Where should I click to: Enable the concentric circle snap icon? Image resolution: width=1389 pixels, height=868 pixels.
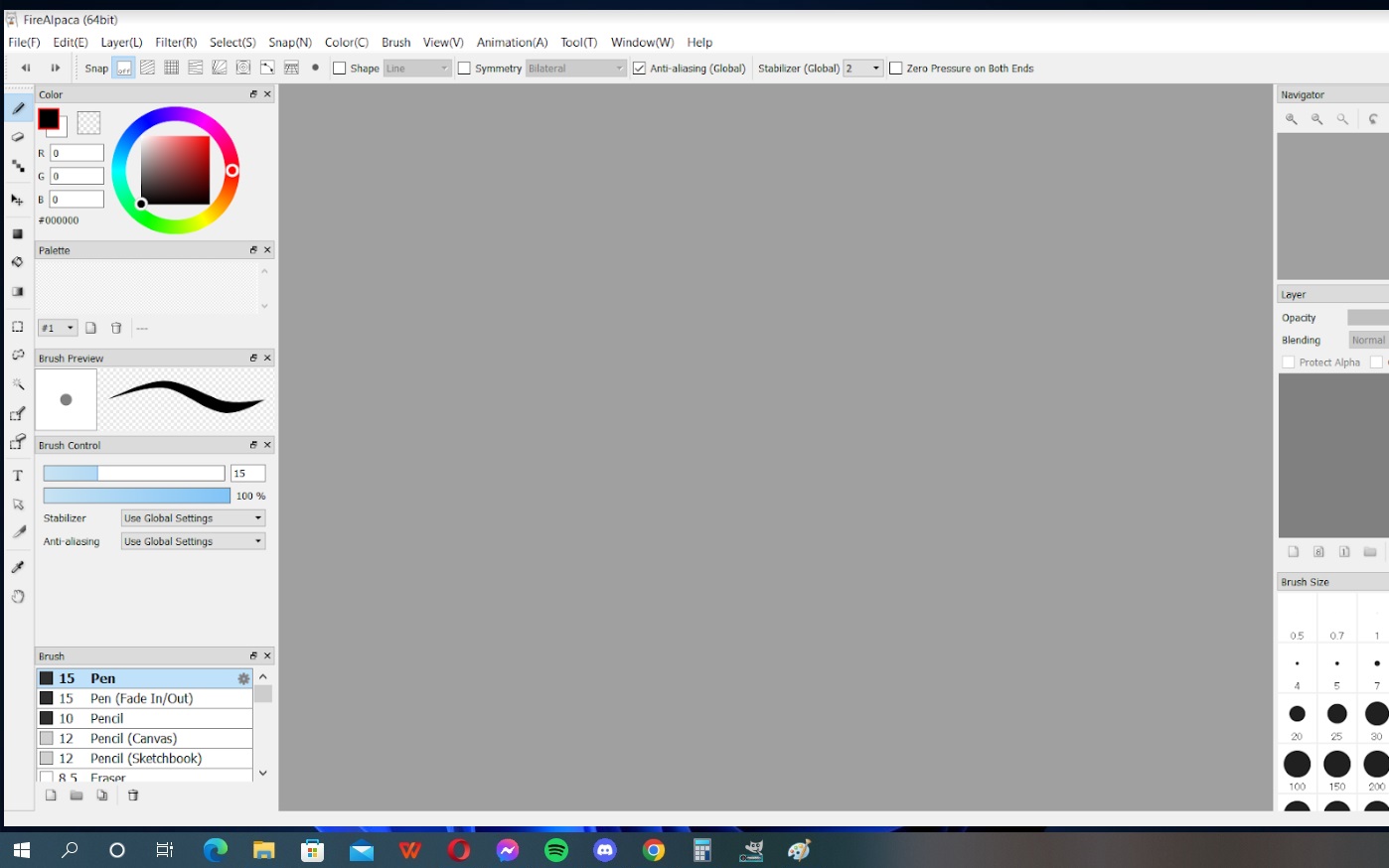click(242, 69)
